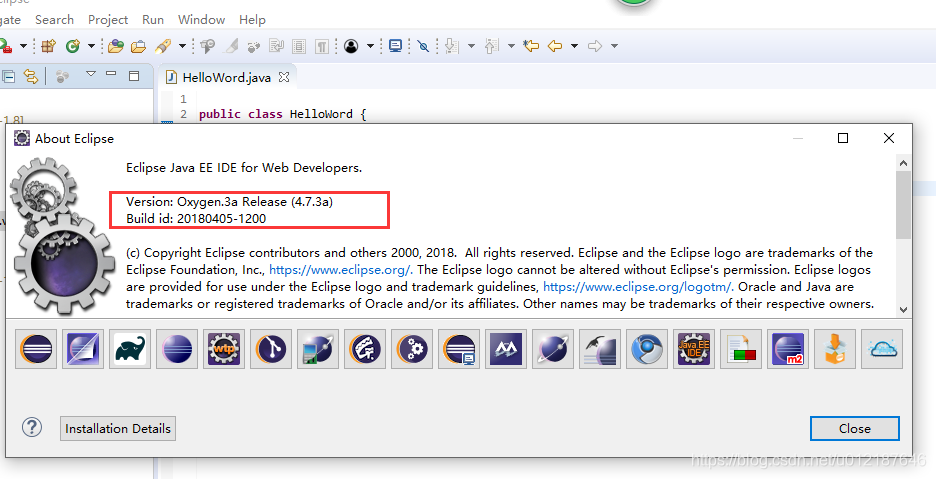Toggle Link with Editor in side panel
The height and width of the screenshot is (479, 936).
(30, 76)
